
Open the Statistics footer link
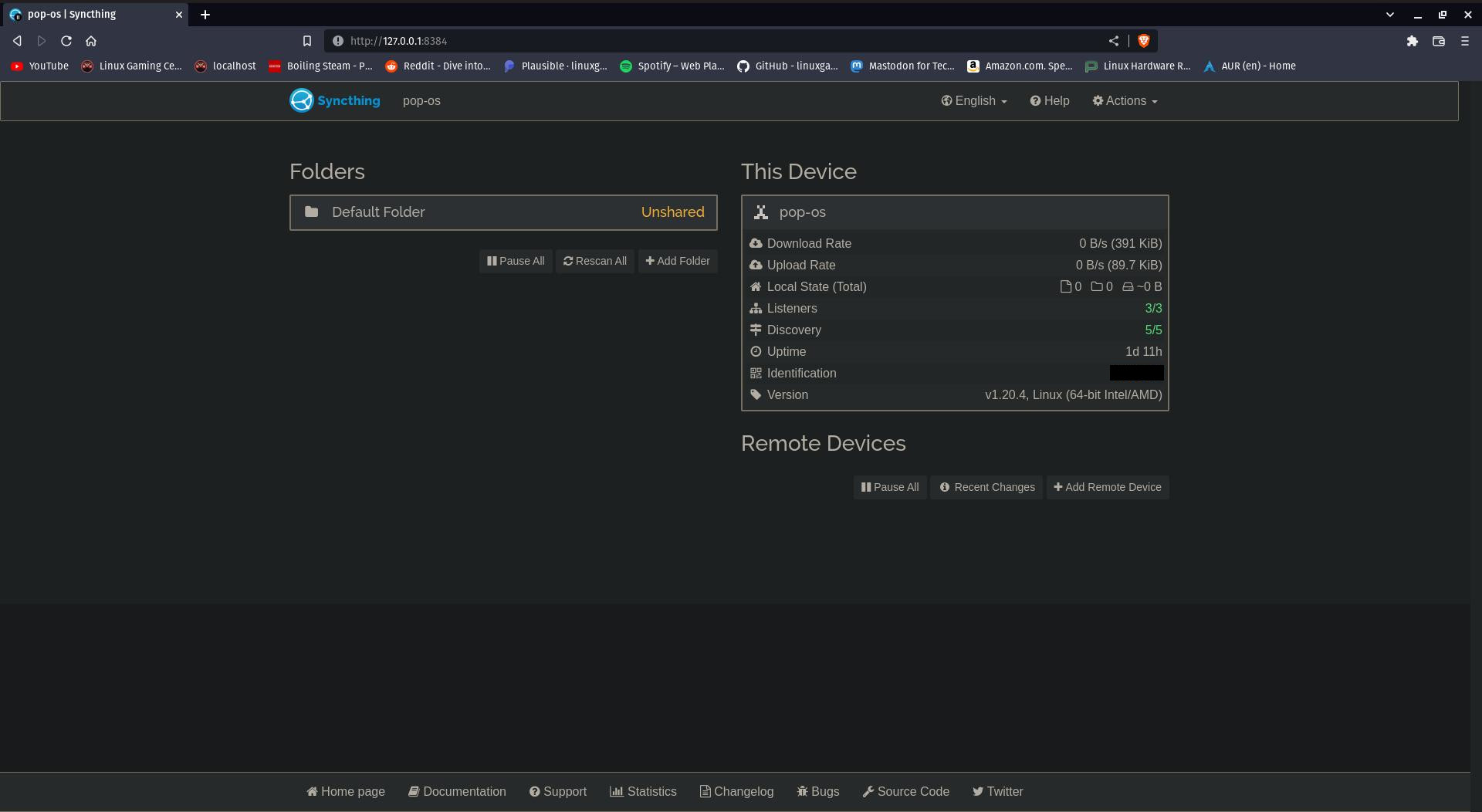tap(643, 791)
